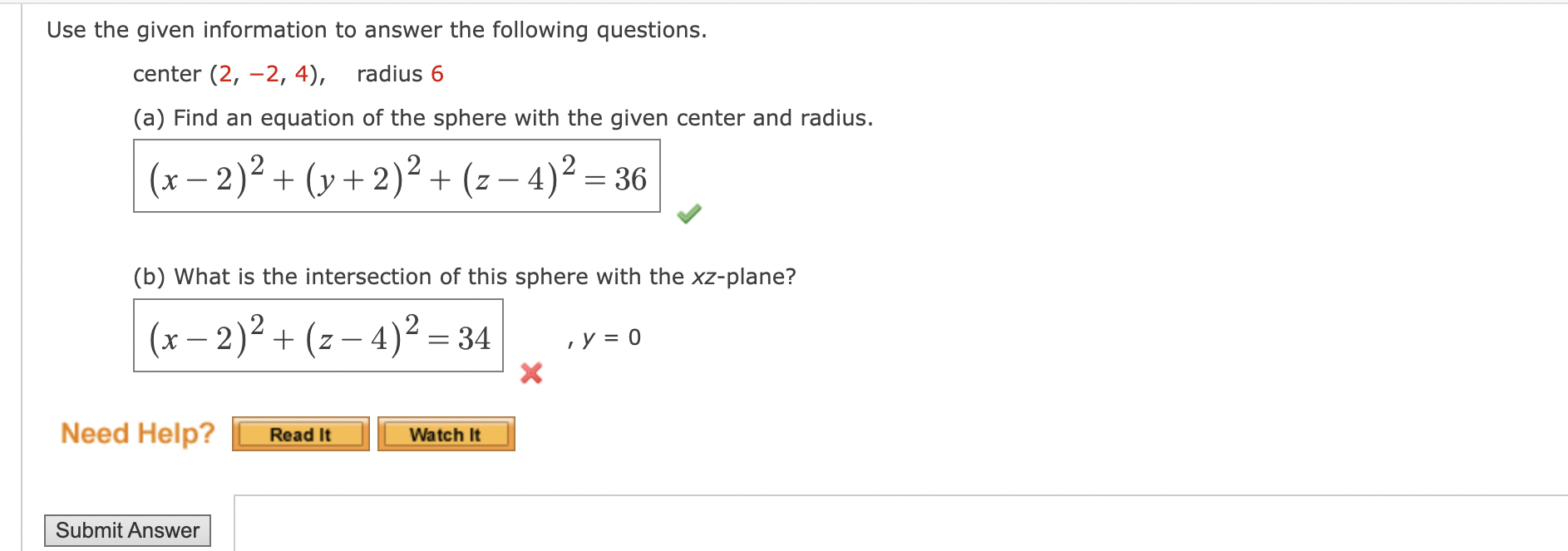
Task: Select the center (2, −2, 4) text
Action: point(232,73)
